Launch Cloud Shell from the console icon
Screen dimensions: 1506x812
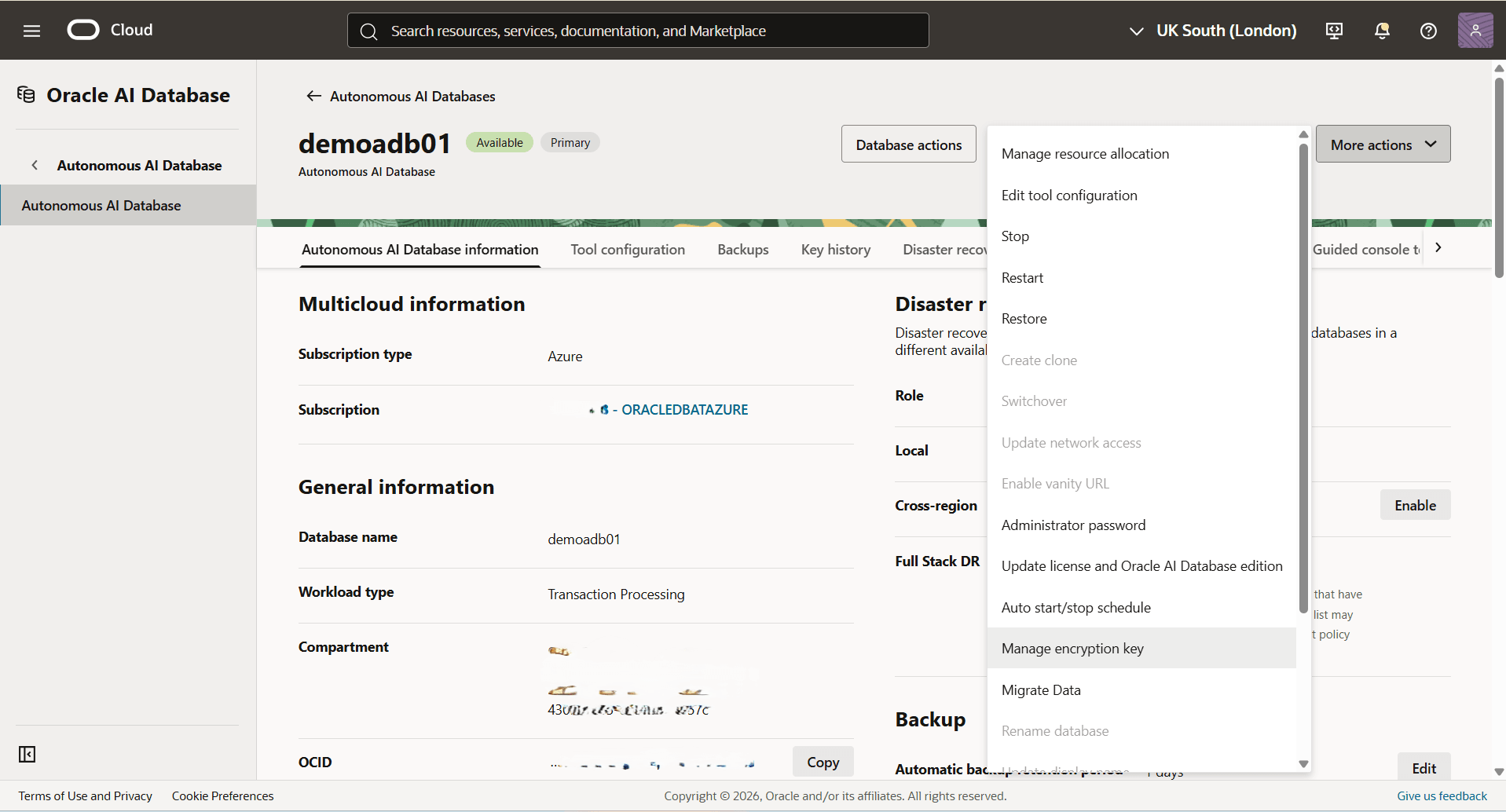(x=1334, y=31)
